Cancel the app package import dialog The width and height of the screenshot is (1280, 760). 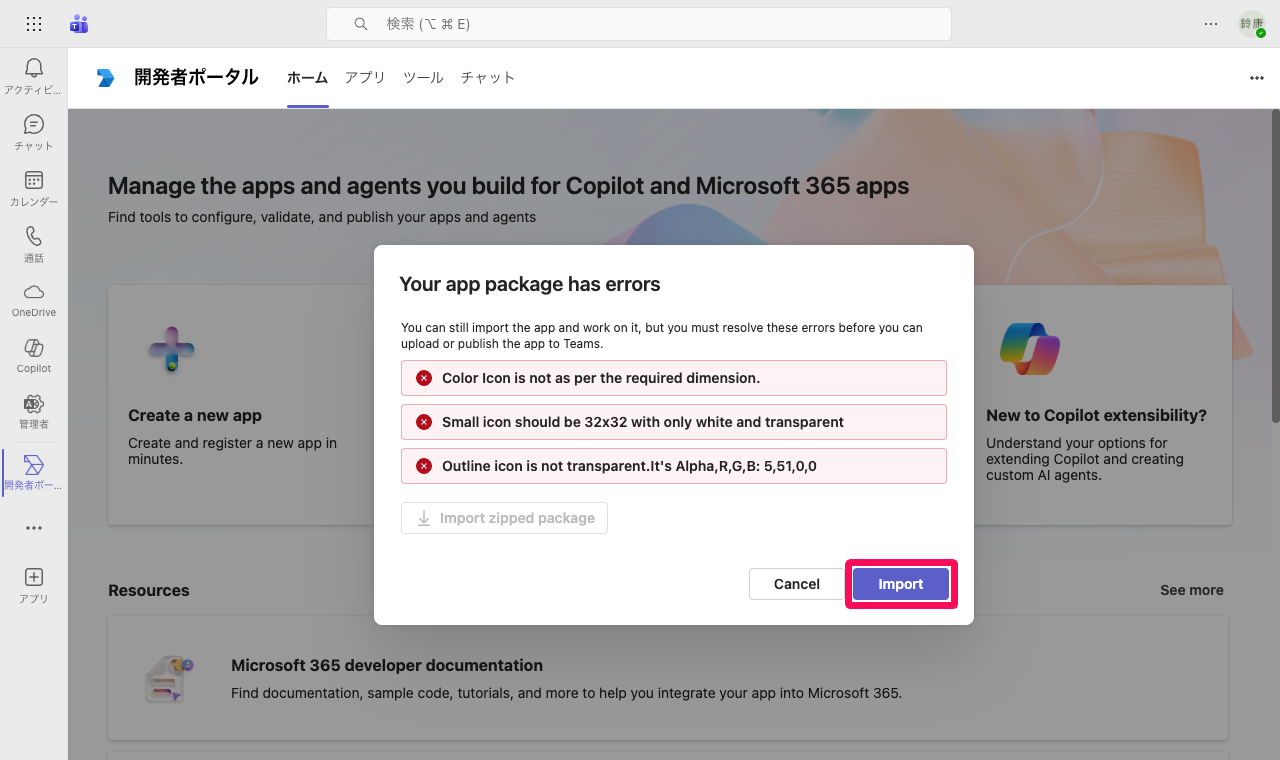pos(797,584)
